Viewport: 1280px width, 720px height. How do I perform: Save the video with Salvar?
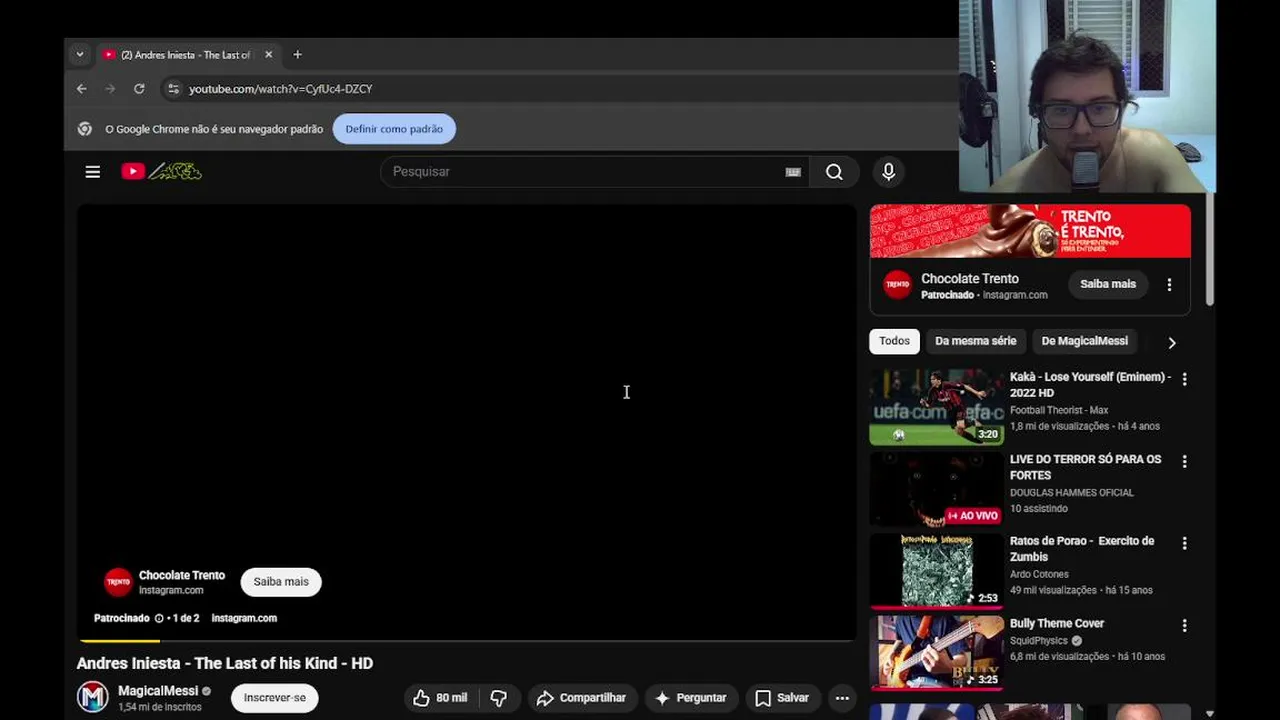(782, 698)
